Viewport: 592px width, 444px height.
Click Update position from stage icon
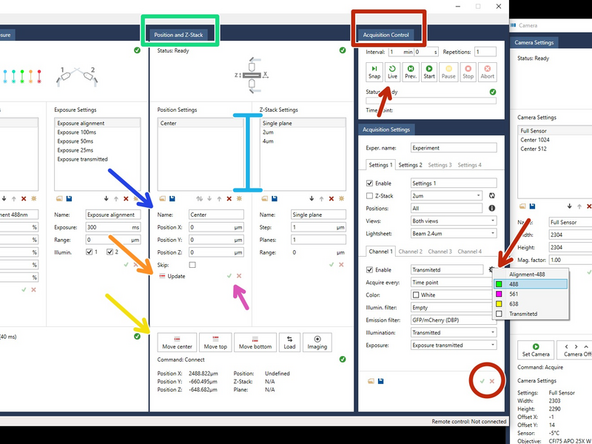pyautogui.click(x=162, y=276)
